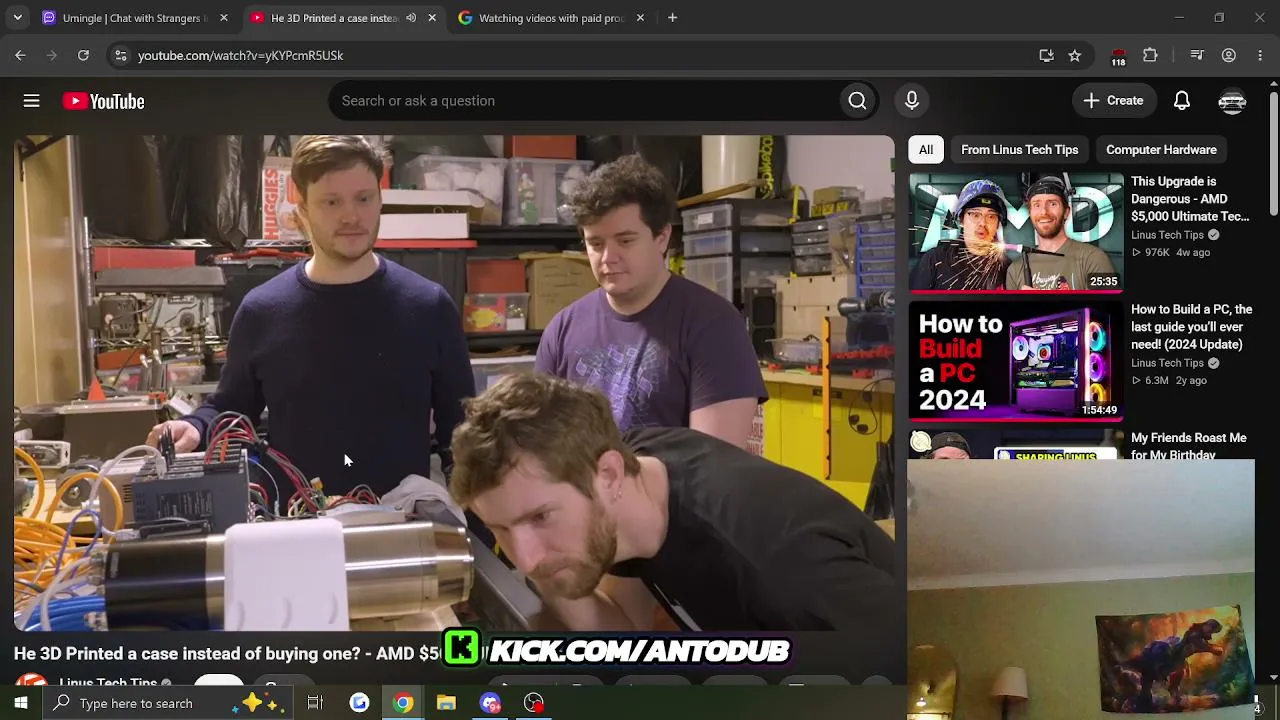Open 'How to Build a PC' video title

(x=1192, y=327)
